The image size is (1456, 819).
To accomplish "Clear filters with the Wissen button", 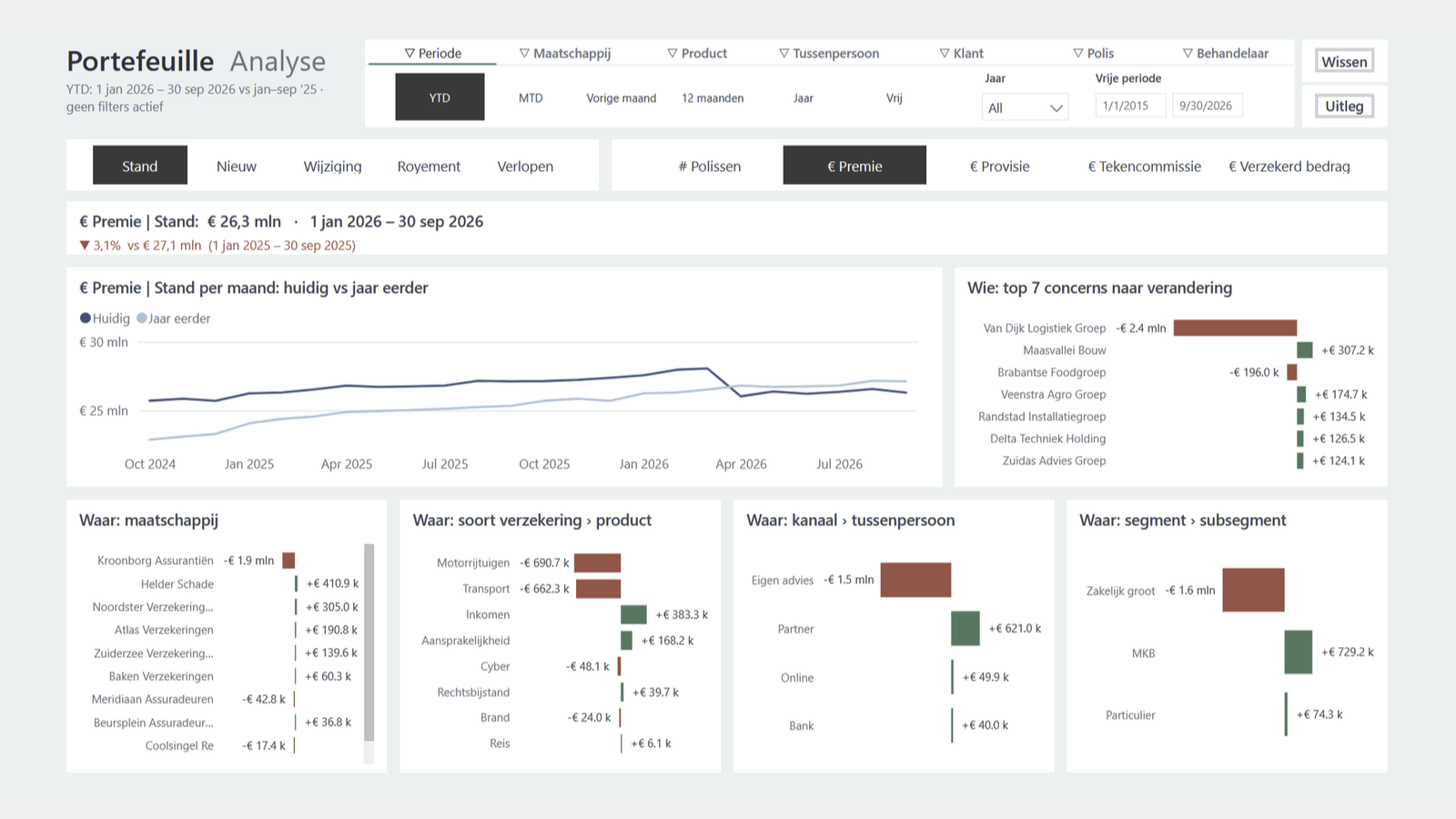I will tap(1344, 62).
